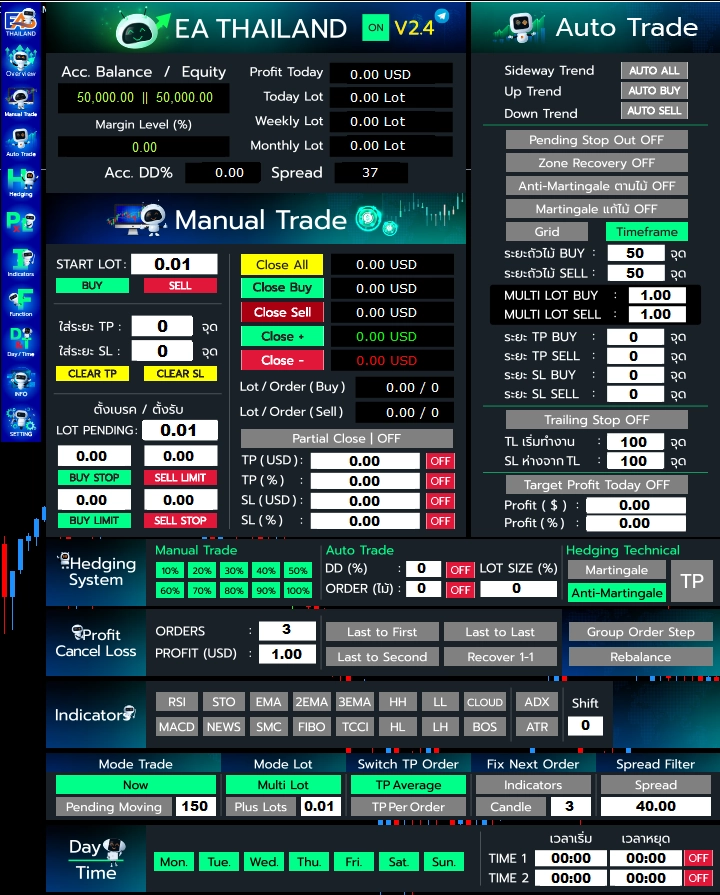
Task: Toggle Monday trading day
Action: tap(174, 861)
